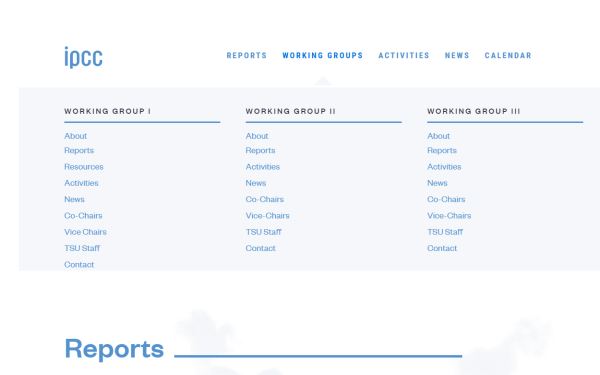Open the Calendar nav menu
Image resolution: width=600 pixels, height=375 pixels.
tap(508, 55)
